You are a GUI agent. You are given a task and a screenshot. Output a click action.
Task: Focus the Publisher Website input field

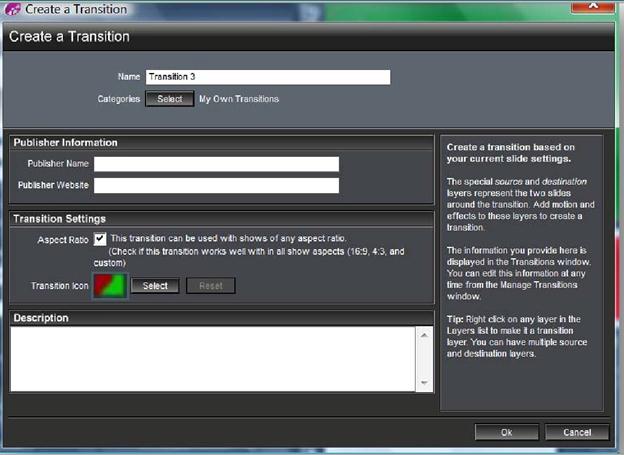(x=216, y=186)
